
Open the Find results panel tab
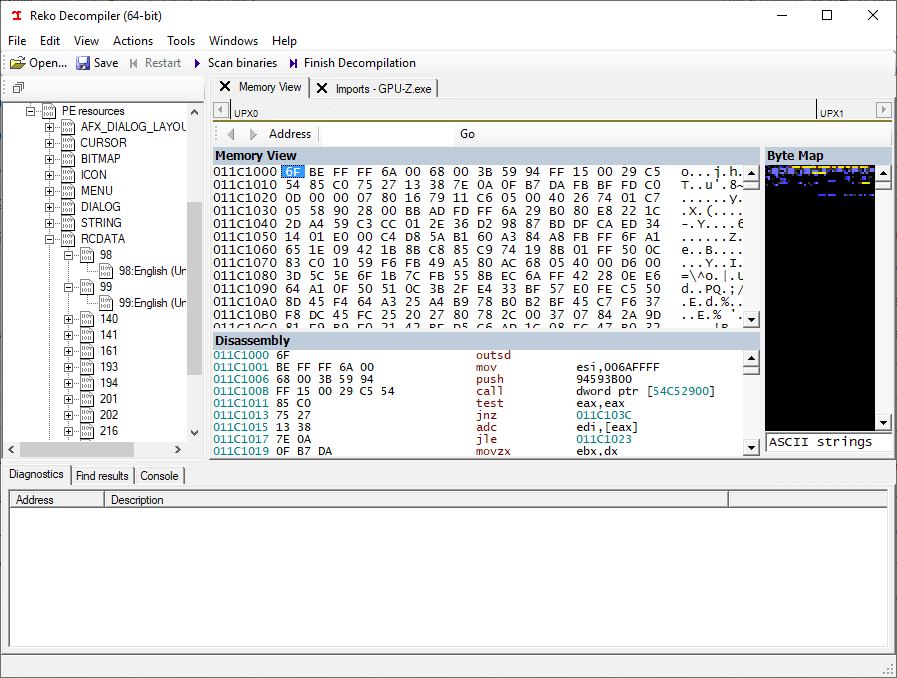click(x=101, y=476)
